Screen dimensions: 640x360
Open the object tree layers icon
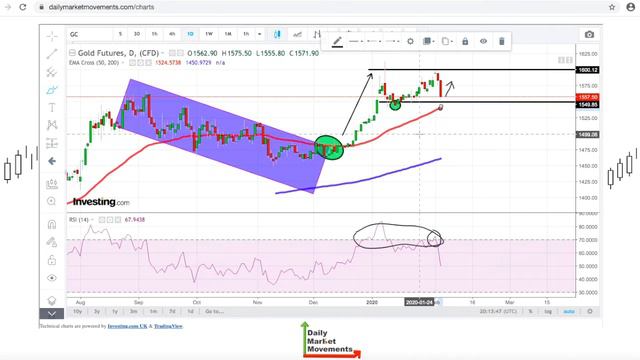(x=52, y=301)
